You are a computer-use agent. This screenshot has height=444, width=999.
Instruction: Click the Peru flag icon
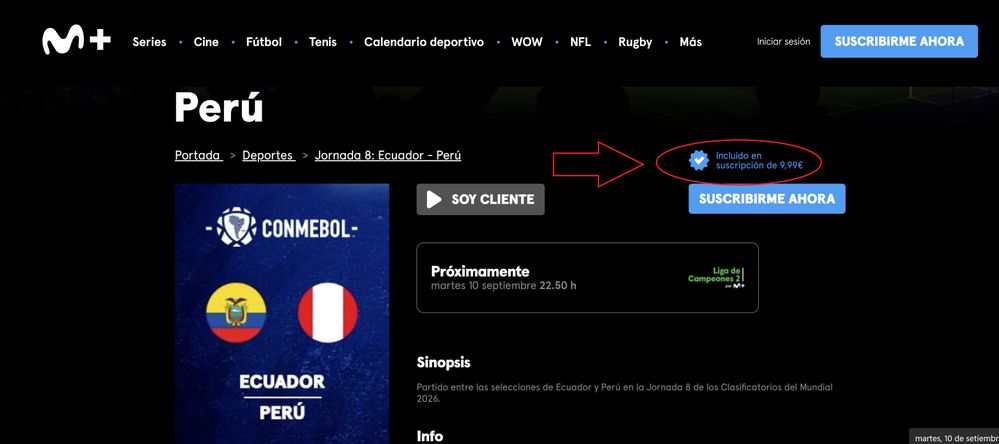click(x=327, y=313)
